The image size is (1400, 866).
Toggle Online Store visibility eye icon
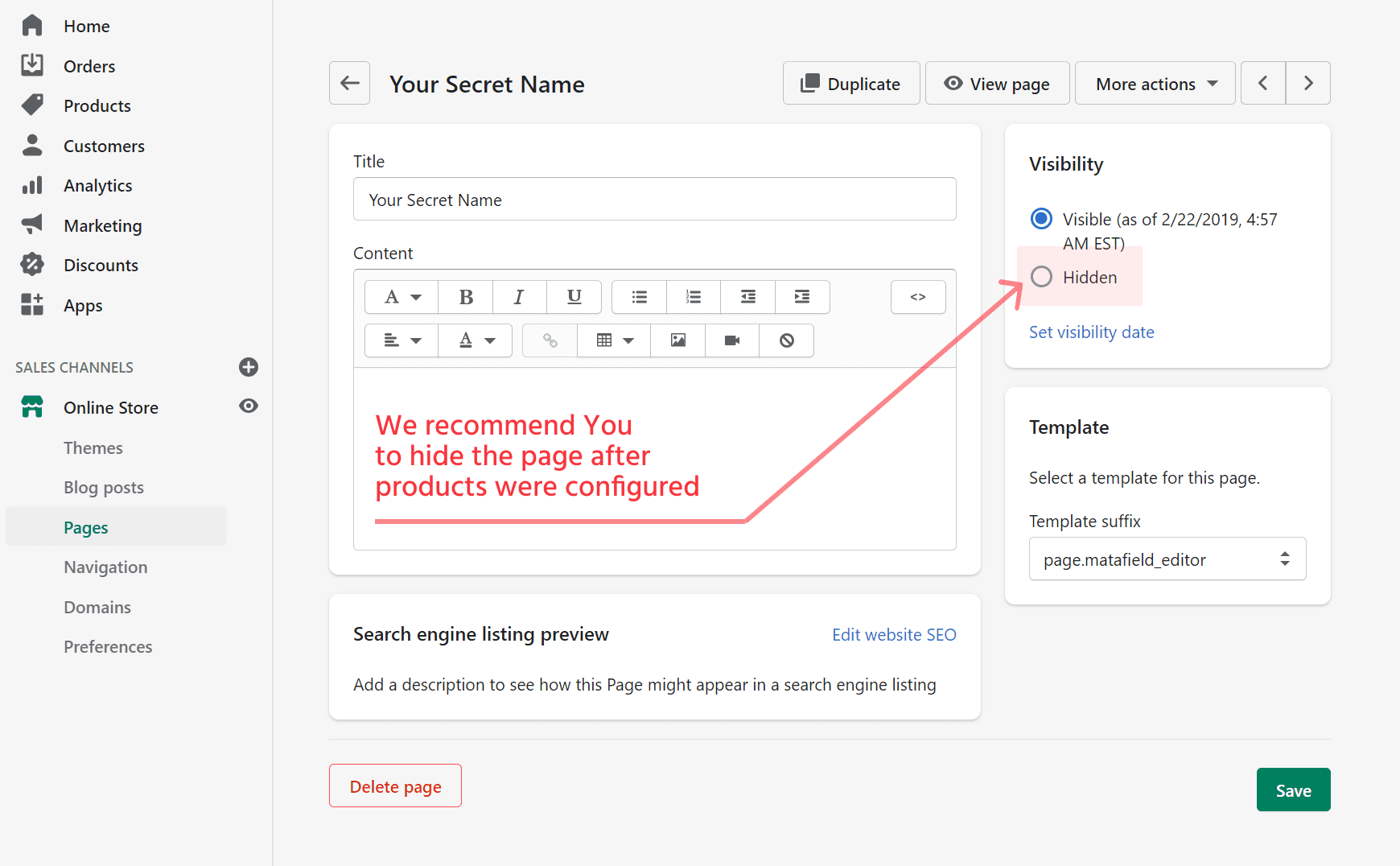pyautogui.click(x=248, y=406)
